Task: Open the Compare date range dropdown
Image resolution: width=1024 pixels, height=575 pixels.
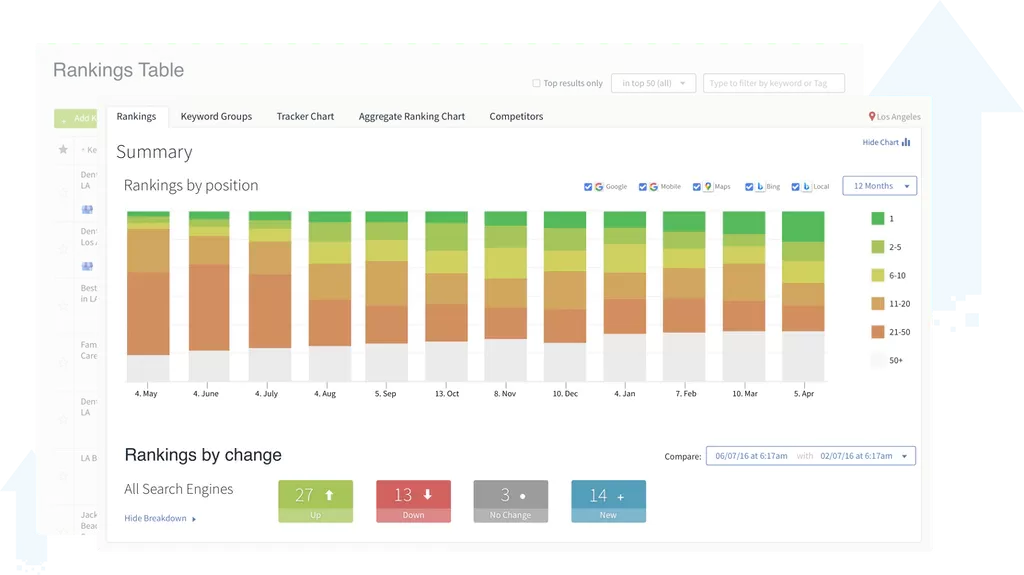Action: coord(810,456)
